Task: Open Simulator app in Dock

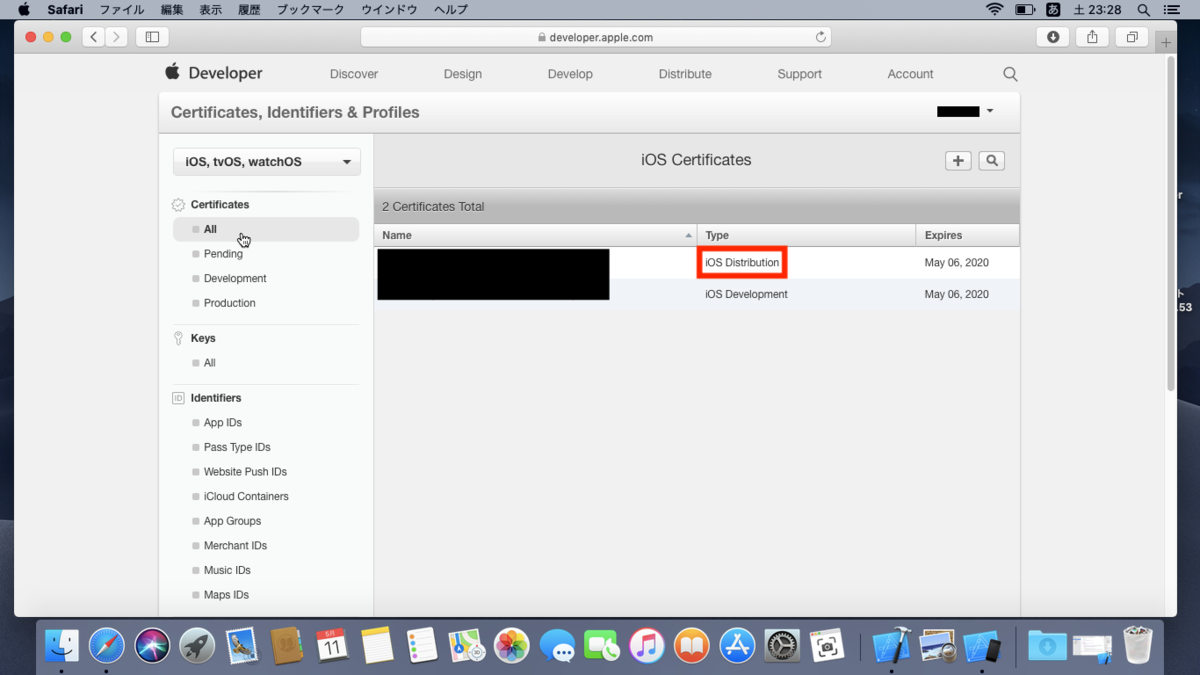Action: [x=982, y=647]
